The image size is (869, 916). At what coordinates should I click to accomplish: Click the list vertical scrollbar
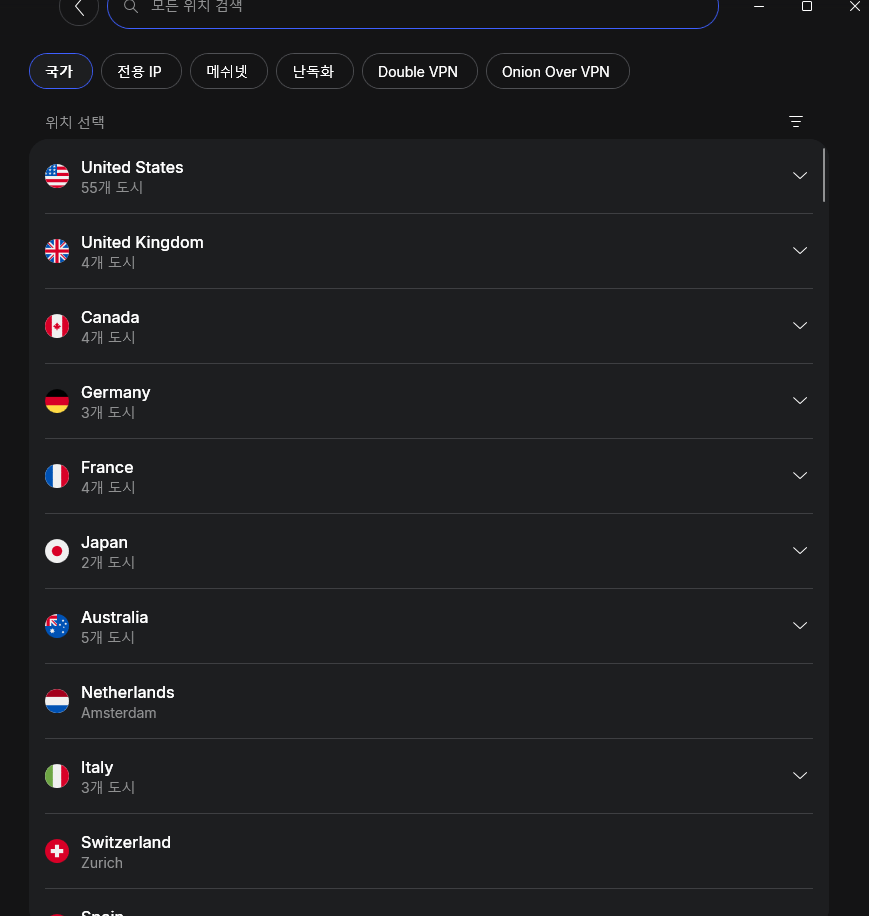pos(823,175)
